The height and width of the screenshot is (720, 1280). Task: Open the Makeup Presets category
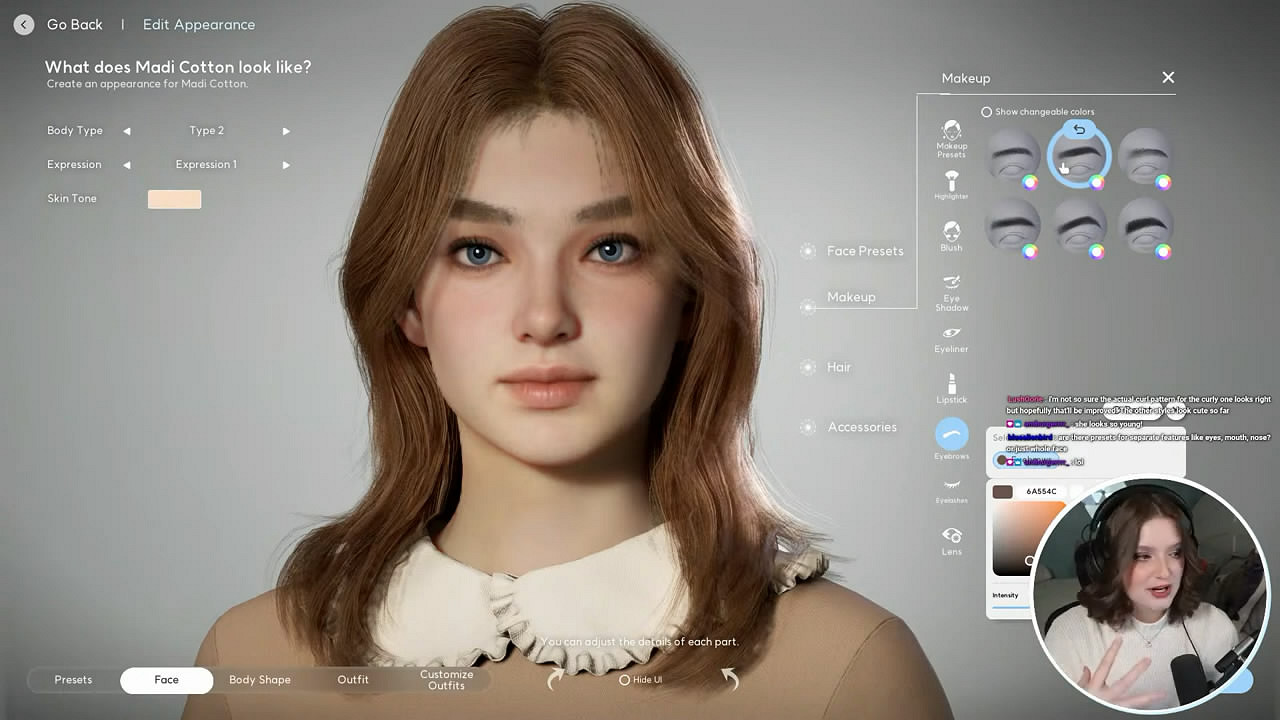pyautogui.click(x=951, y=138)
